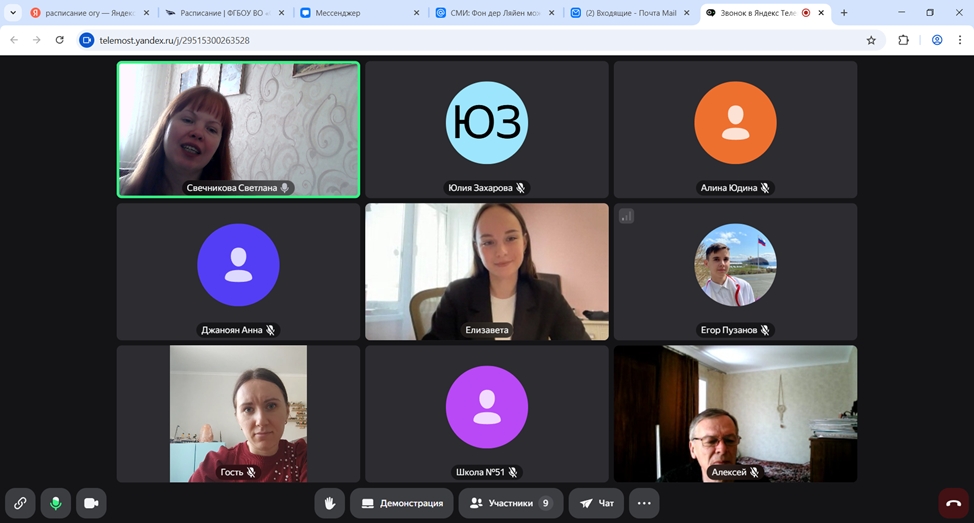Screen dimensions: 974x523
Task: Open the tab search dropdown arrow
Action: coord(13,13)
